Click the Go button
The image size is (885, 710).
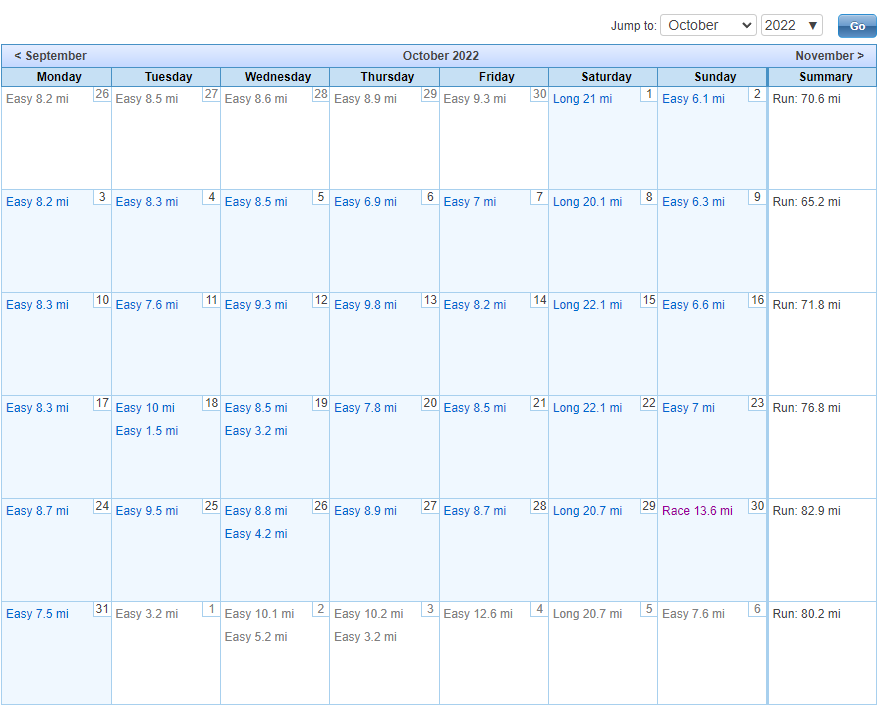click(856, 26)
